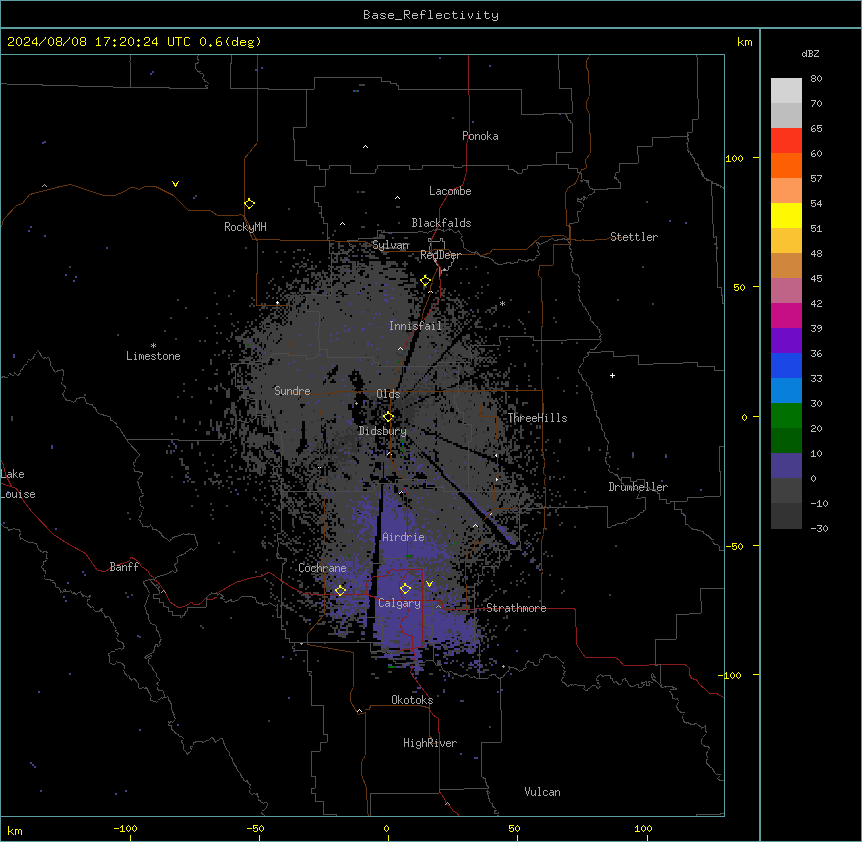The image size is (862, 842).
Task: Click the white plus marker north of Drumheller
Action: click(x=612, y=375)
